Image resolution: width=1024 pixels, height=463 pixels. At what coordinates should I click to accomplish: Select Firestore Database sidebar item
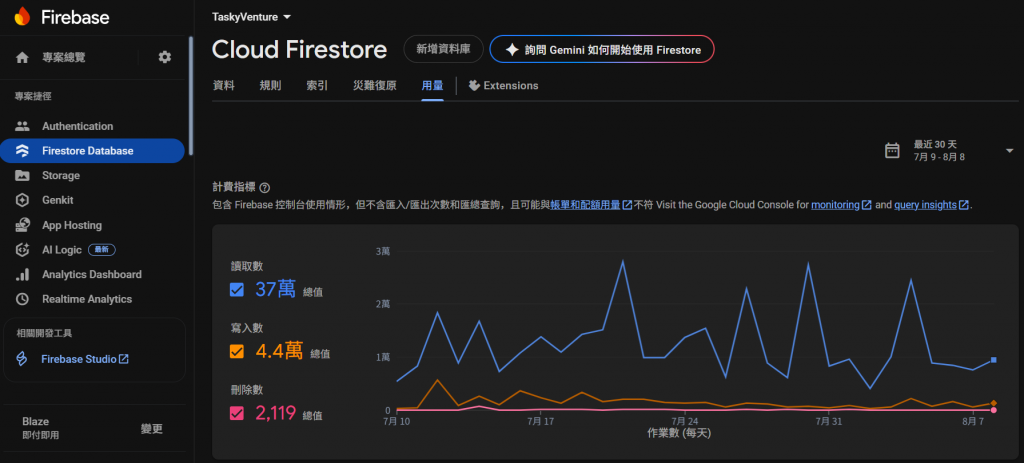pos(92,151)
